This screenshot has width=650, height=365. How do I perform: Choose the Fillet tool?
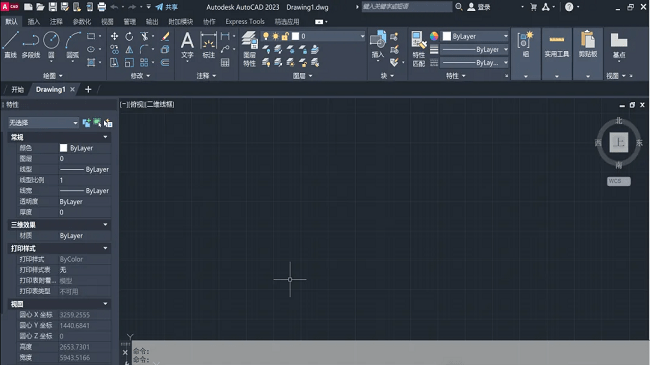[144, 49]
